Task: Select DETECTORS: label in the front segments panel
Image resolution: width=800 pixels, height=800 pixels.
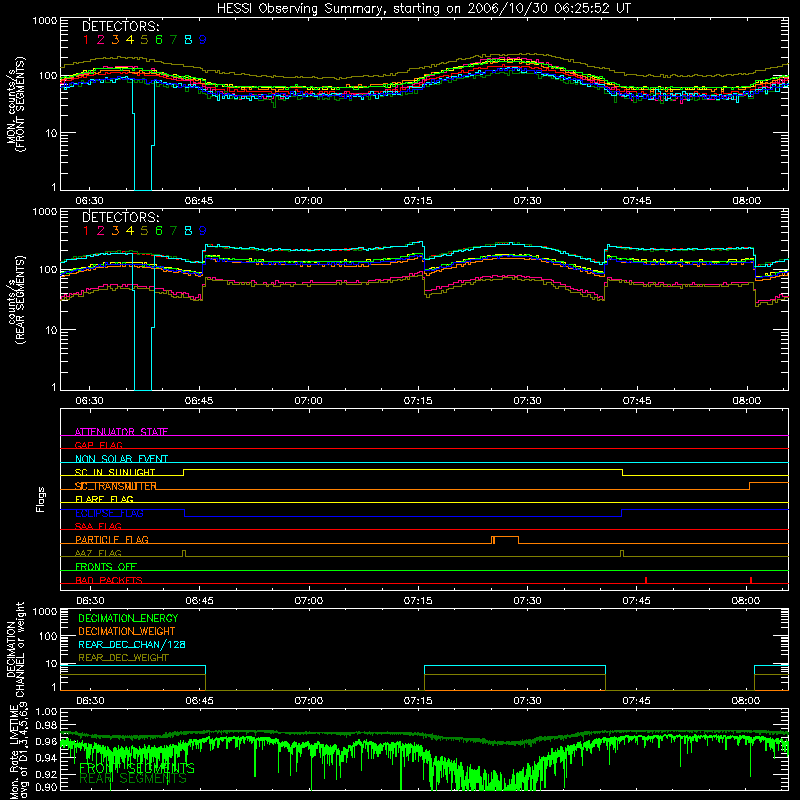Action: pos(120,26)
